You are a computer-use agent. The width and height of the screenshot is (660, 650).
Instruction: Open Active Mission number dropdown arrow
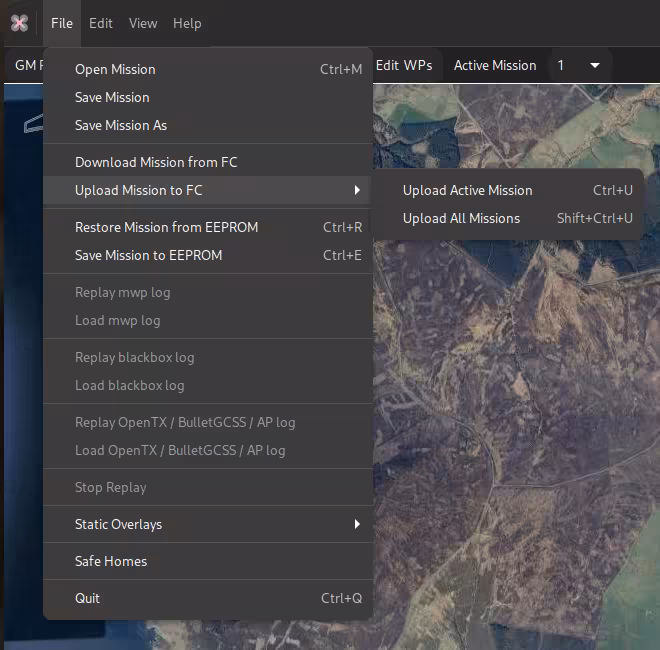click(x=595, y=65)
